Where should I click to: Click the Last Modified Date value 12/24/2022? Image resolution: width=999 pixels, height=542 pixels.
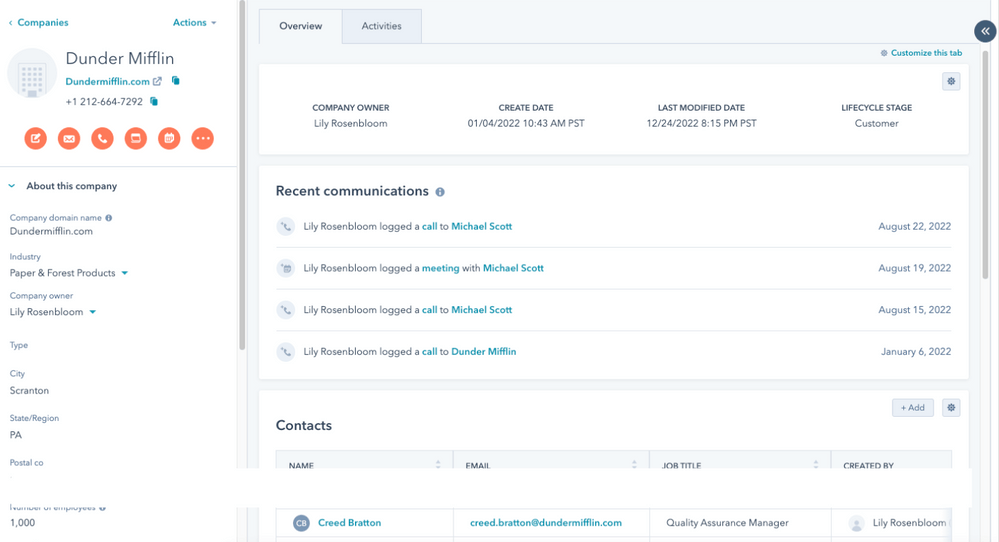click(x=701, y=124)
